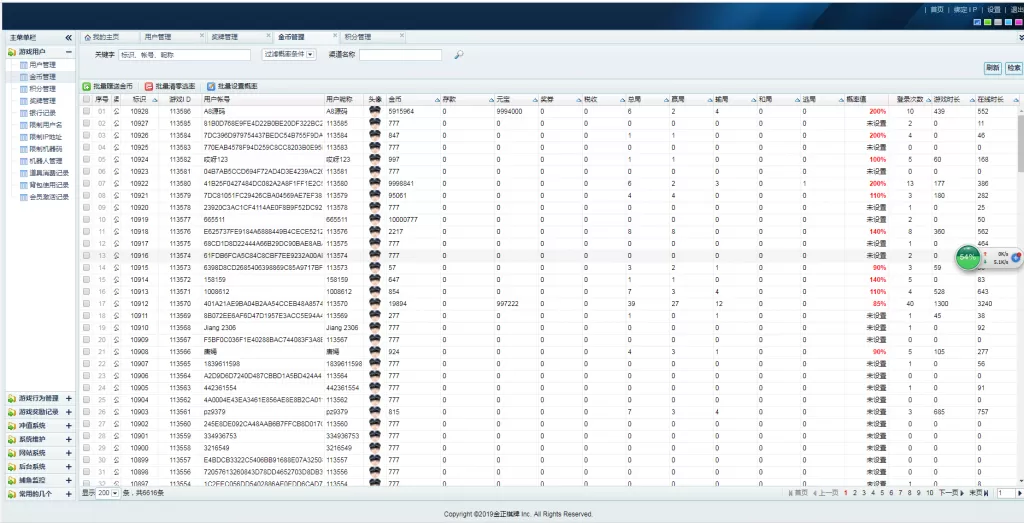Check the checkbox for row 05
This screenshot has width=1024, height=523.
86,159
